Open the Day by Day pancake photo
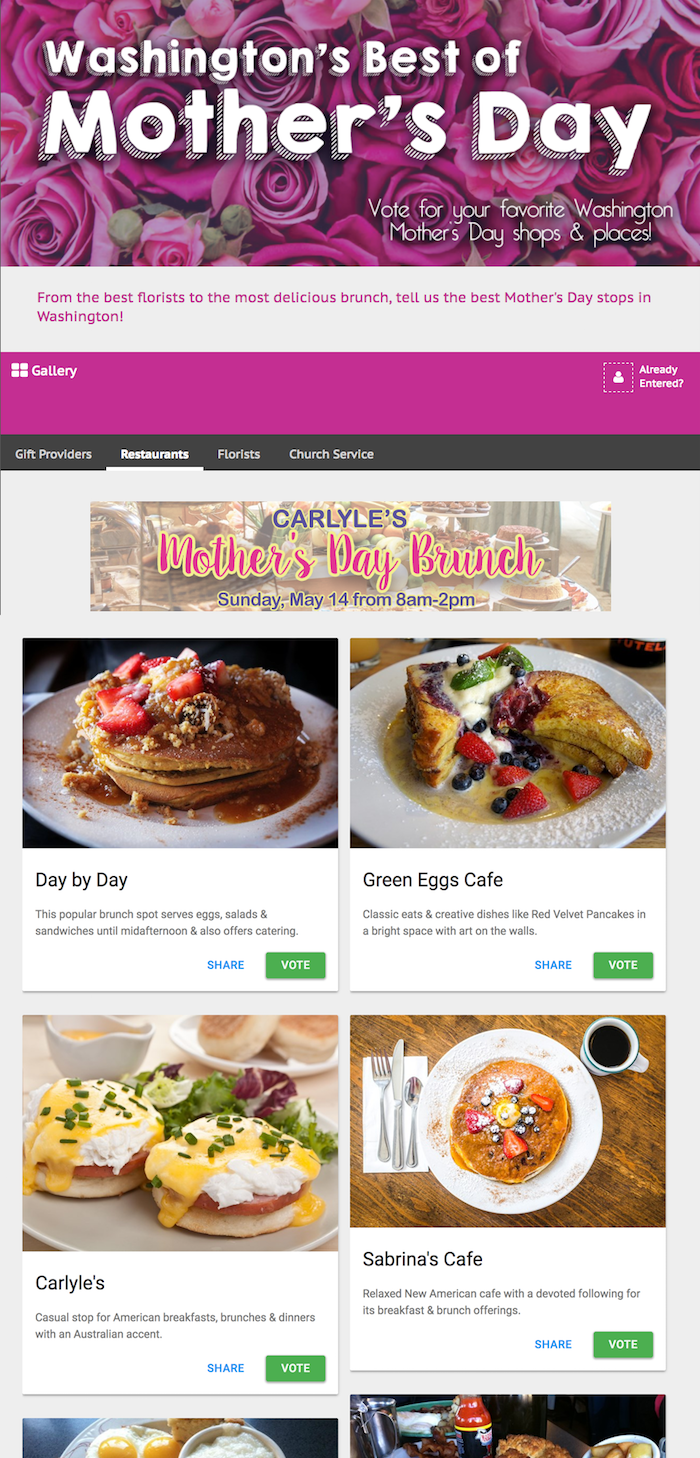Image resolution: width=700 pixels, height=1458 pixels. click(180, 743)
